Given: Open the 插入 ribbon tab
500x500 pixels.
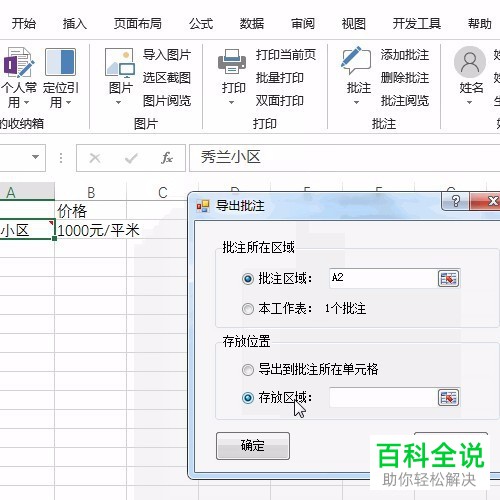Looking at the screenshot, I should pyautogui.click(x=75, y=24).
